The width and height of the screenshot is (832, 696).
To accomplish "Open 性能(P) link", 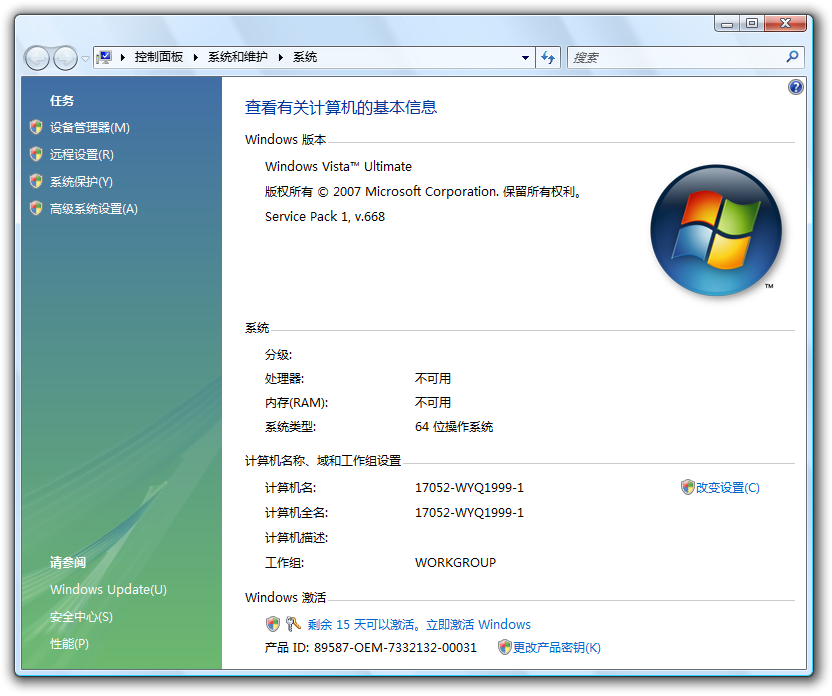I will click(x=70, y=643).
